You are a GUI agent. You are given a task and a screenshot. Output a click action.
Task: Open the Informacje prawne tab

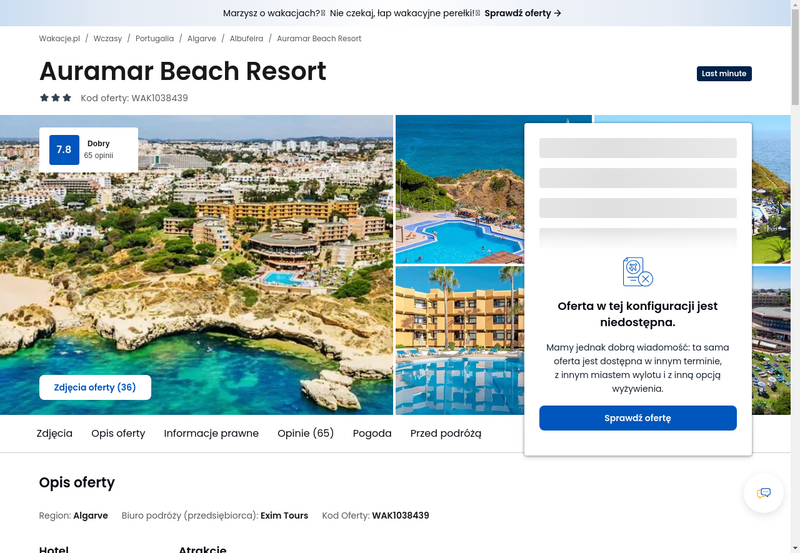tap(211, 433)
